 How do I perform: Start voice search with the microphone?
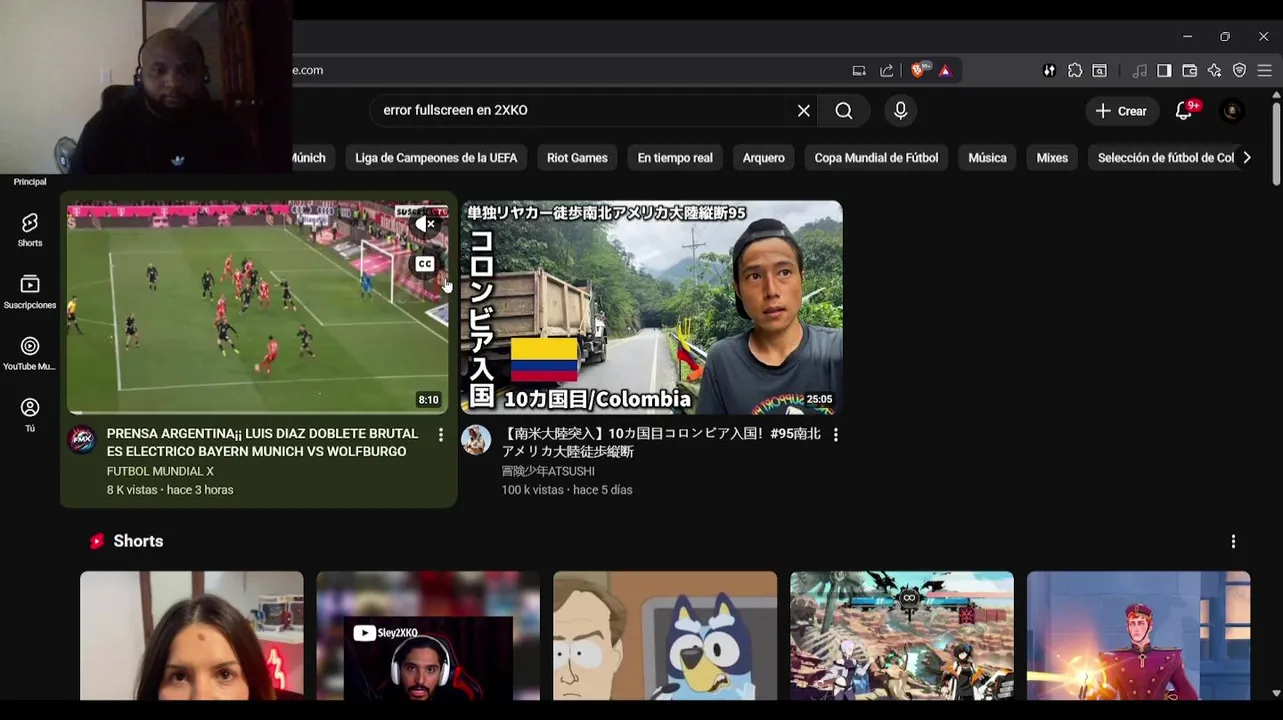click(x=900, y=111)
